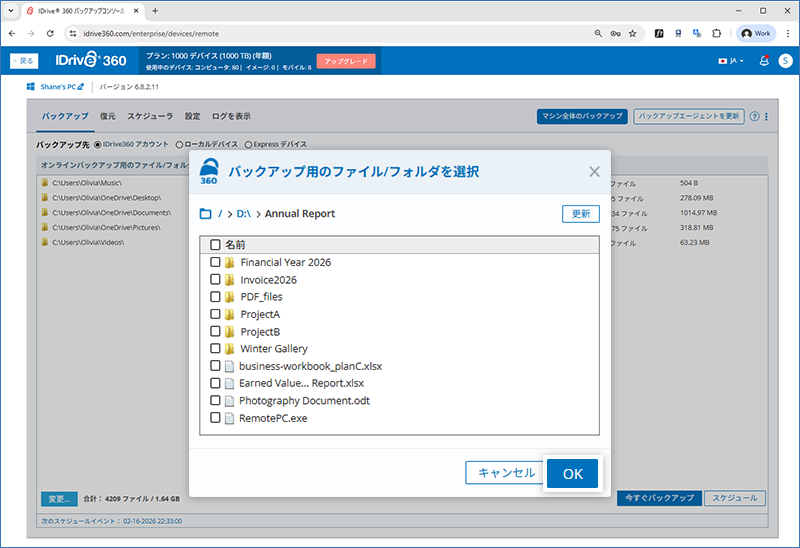
Task: Click the root folder icon in breadcrumb
Action: coord(206,214)
